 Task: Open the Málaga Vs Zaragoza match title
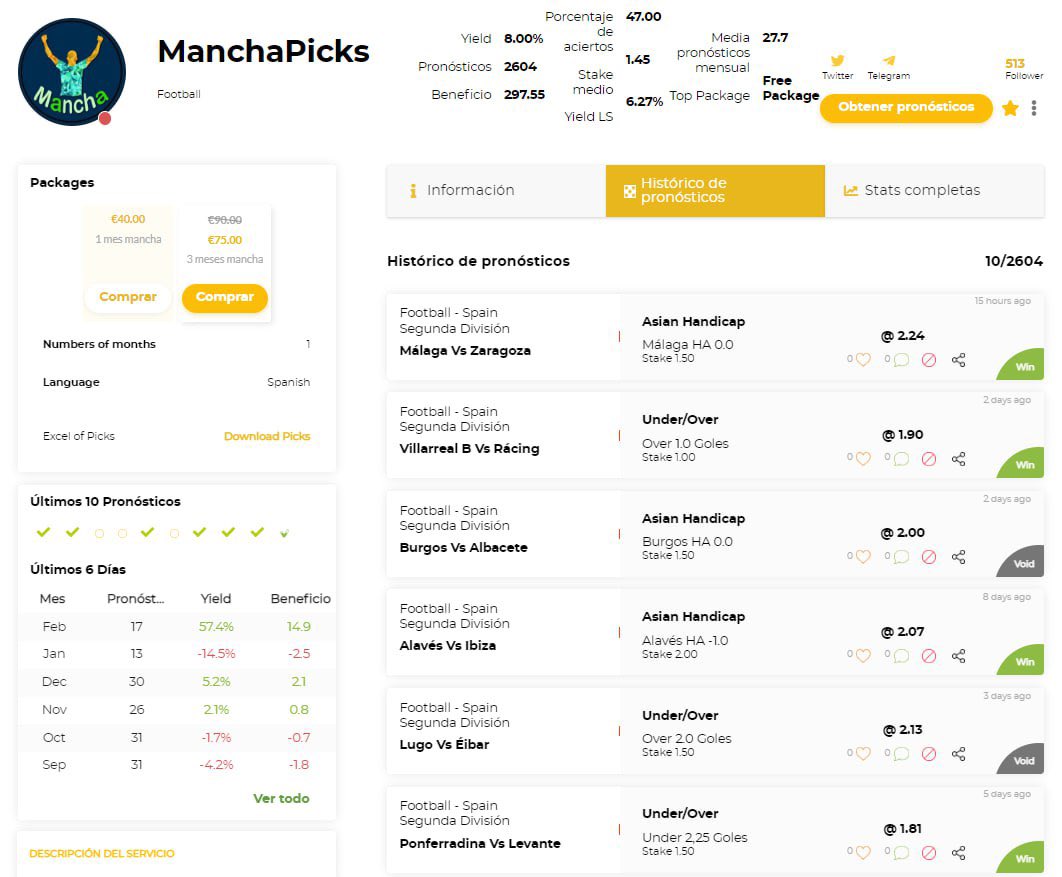click(465, 351)
